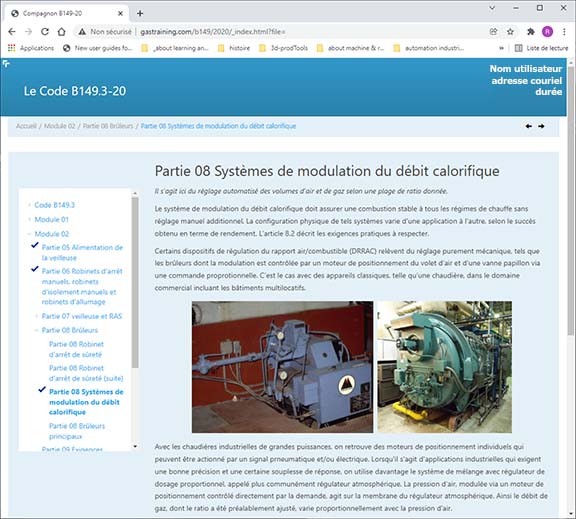Open the extensions puzzle icon

(x=530, y=32)
